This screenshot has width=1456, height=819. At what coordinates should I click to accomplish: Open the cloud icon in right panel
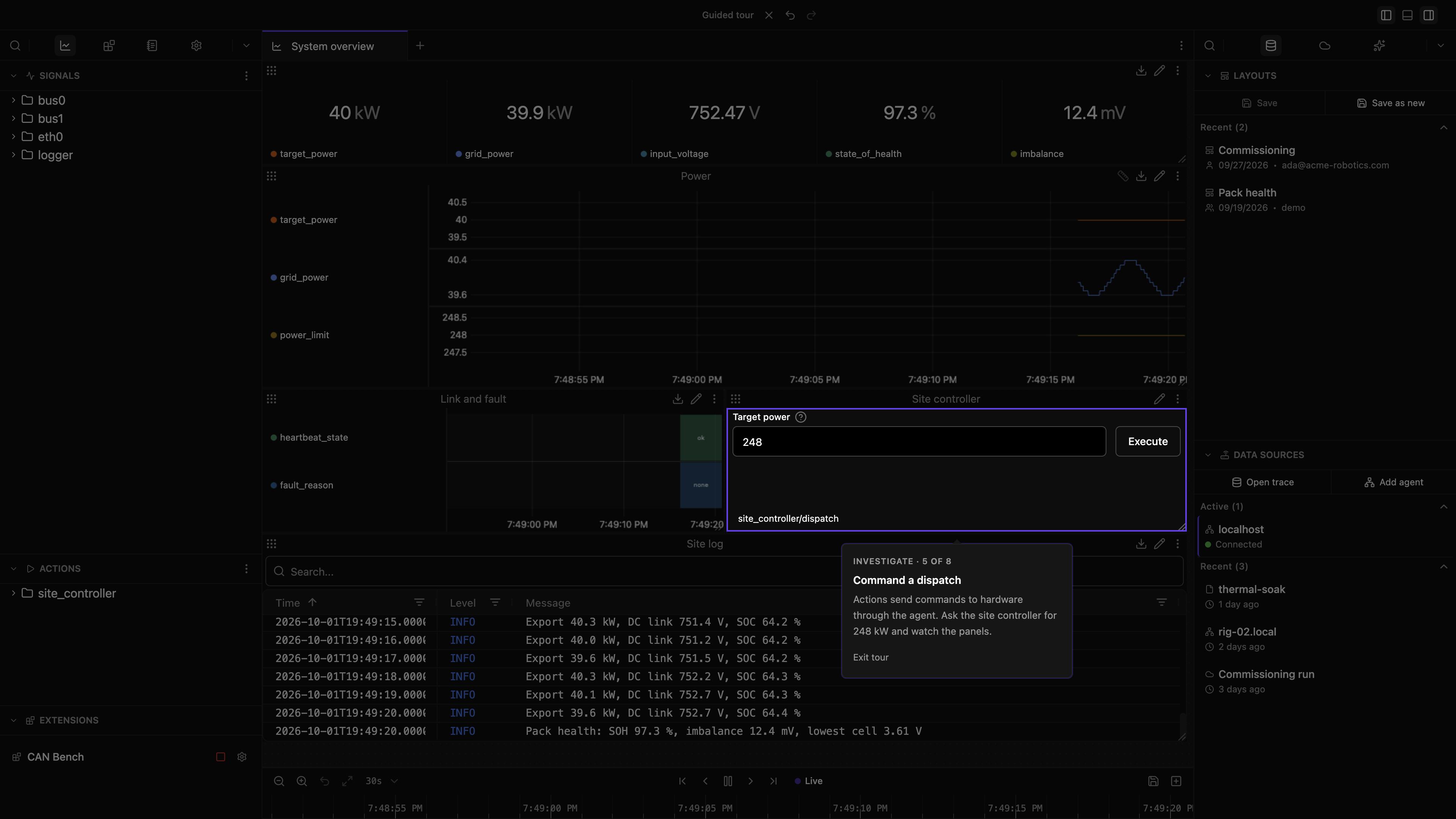point(1325,46)
